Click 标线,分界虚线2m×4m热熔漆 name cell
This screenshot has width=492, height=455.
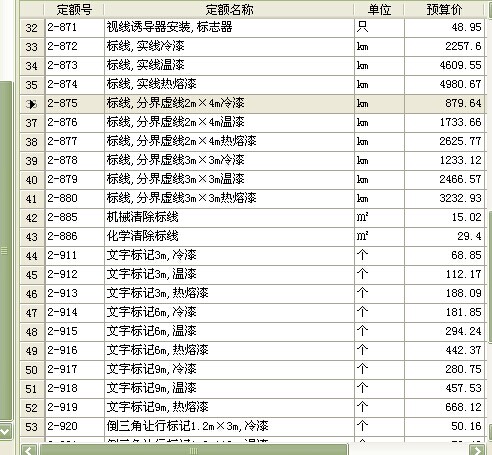point(229,142)
